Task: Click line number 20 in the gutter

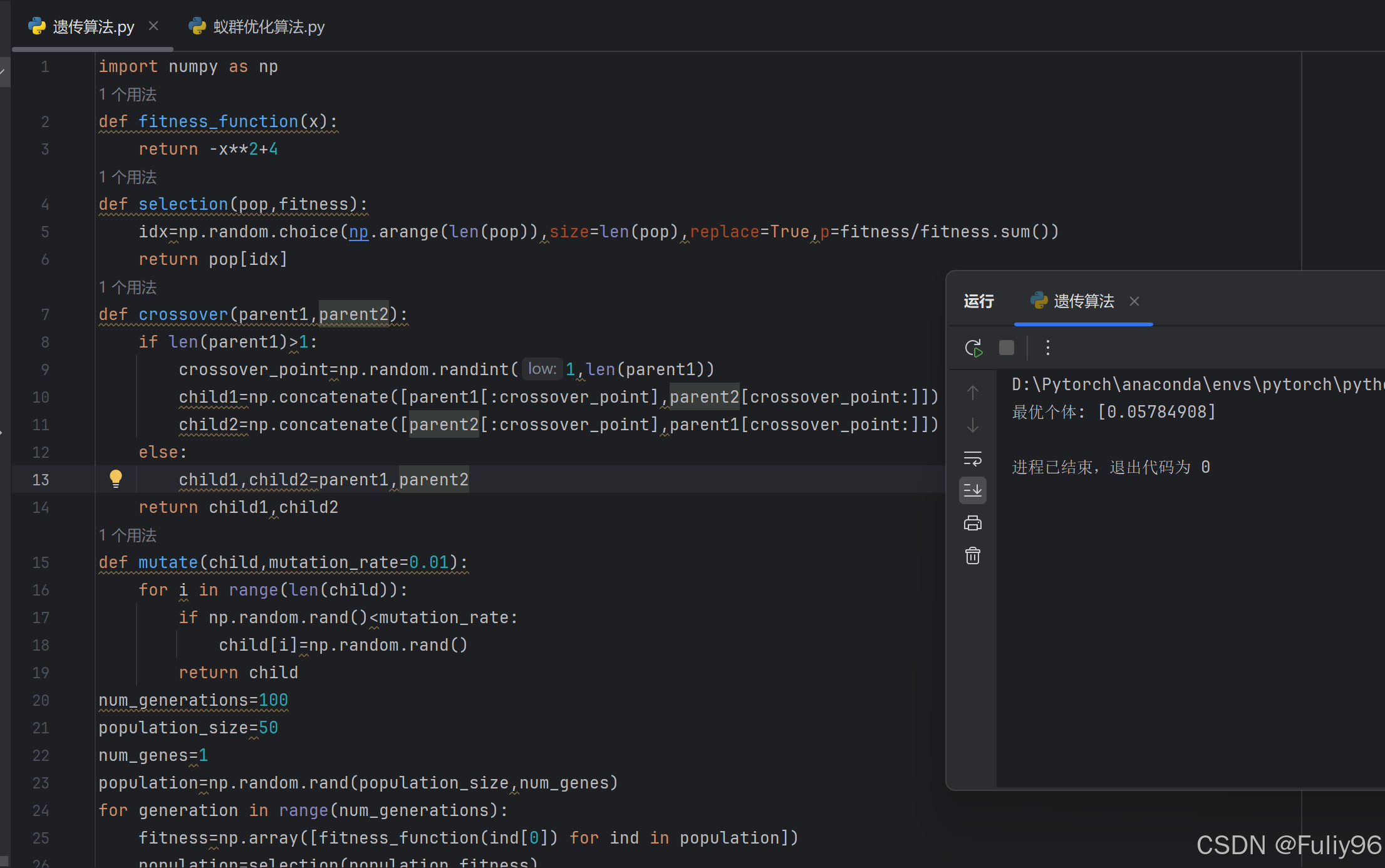Action: point(41,700)
